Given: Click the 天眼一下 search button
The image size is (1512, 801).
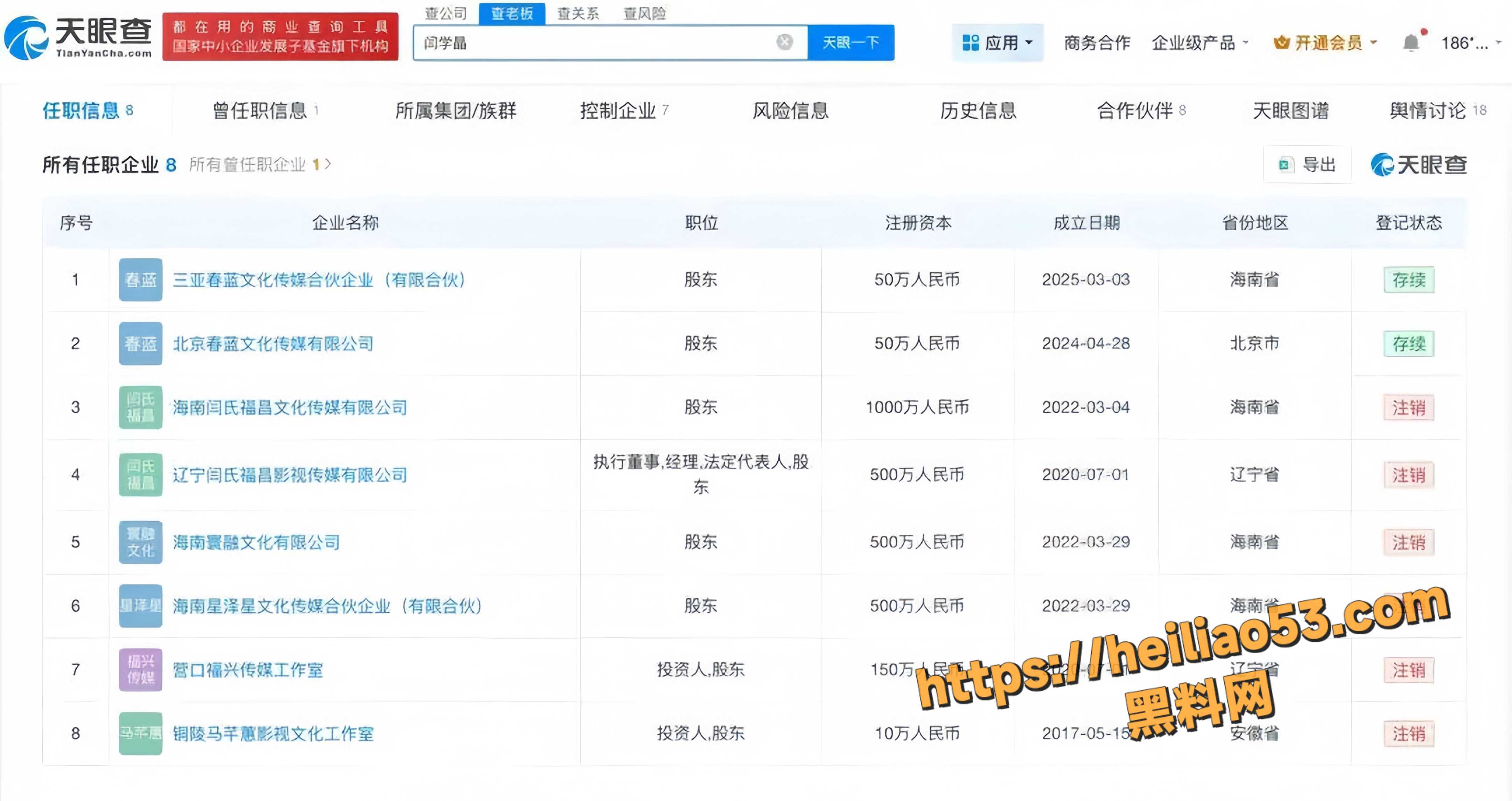Looking at the screenshot, I should (x=850, y=42).
